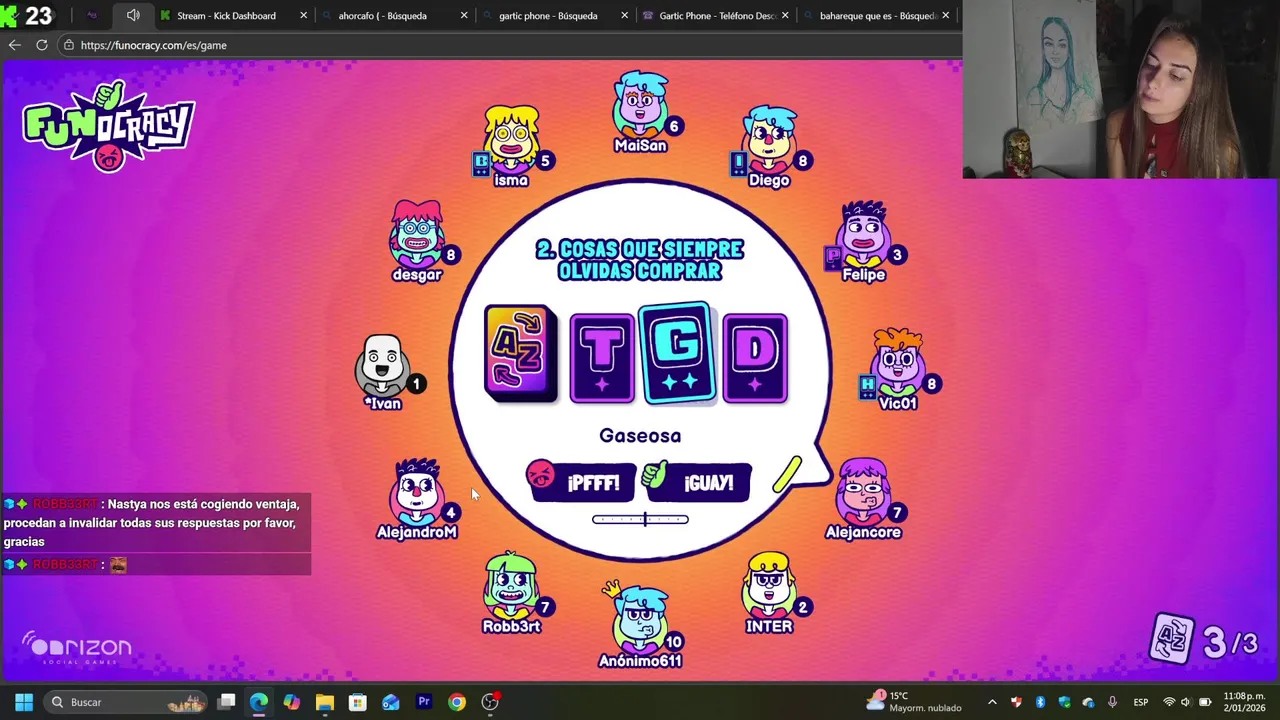Reload the page with the refresh icon

(42, 45)
